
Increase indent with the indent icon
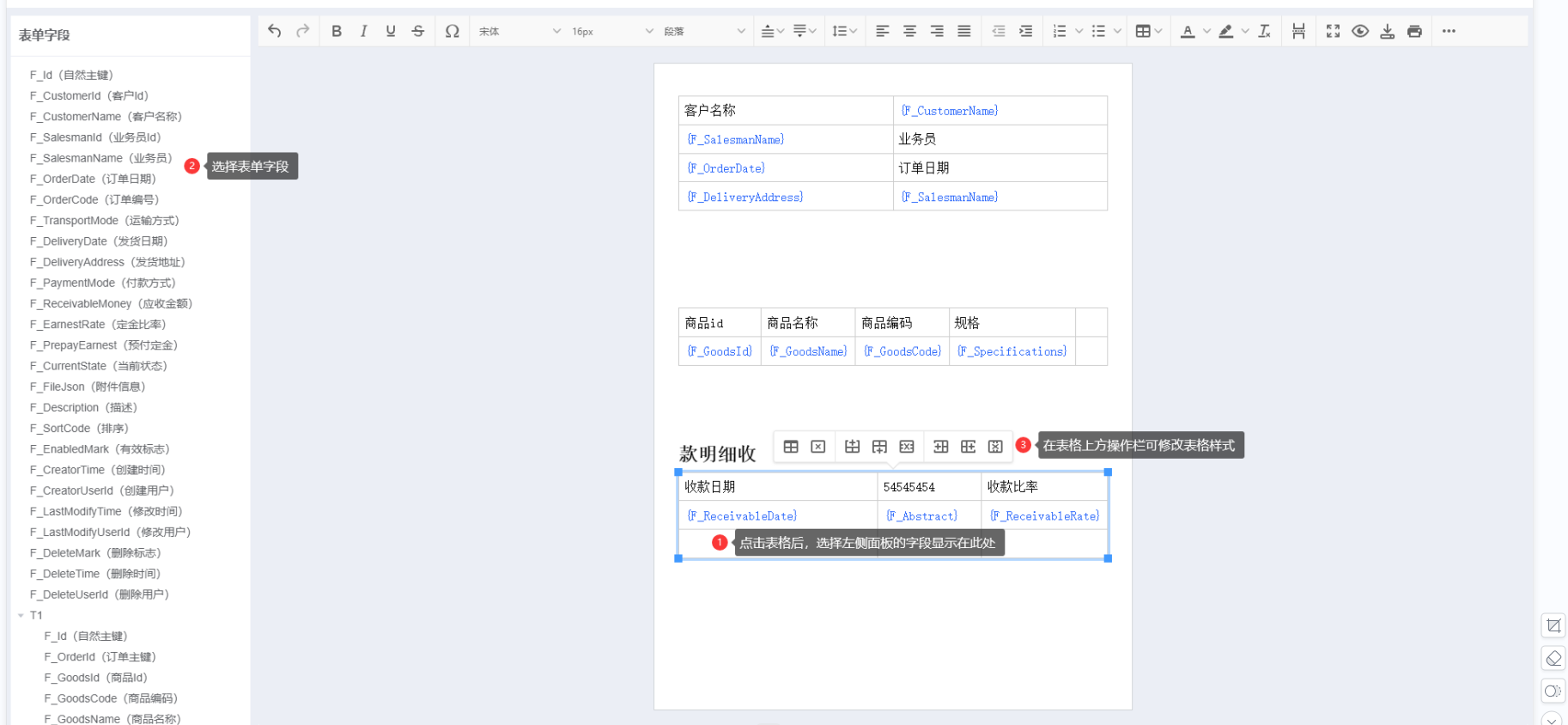pyautogui.click(x=1026, y=31)
